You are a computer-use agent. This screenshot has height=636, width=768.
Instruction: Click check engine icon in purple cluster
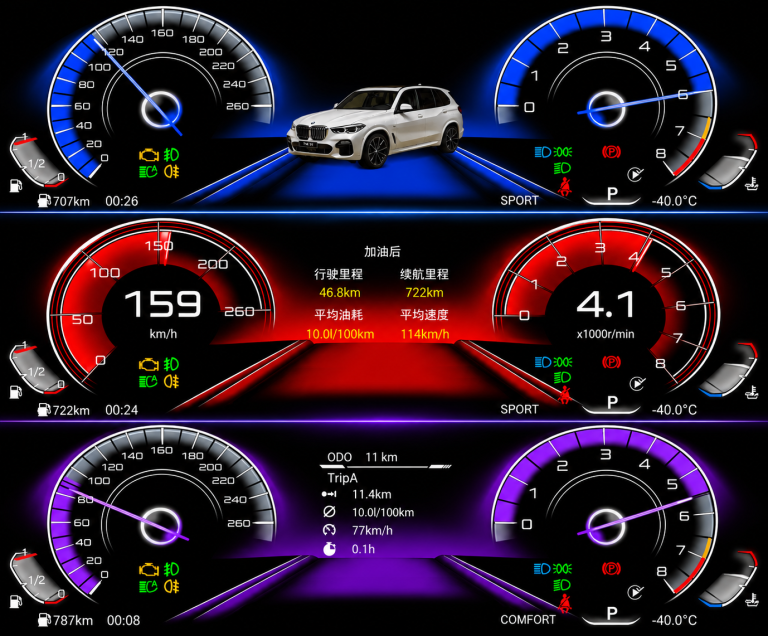coord(149,569)
